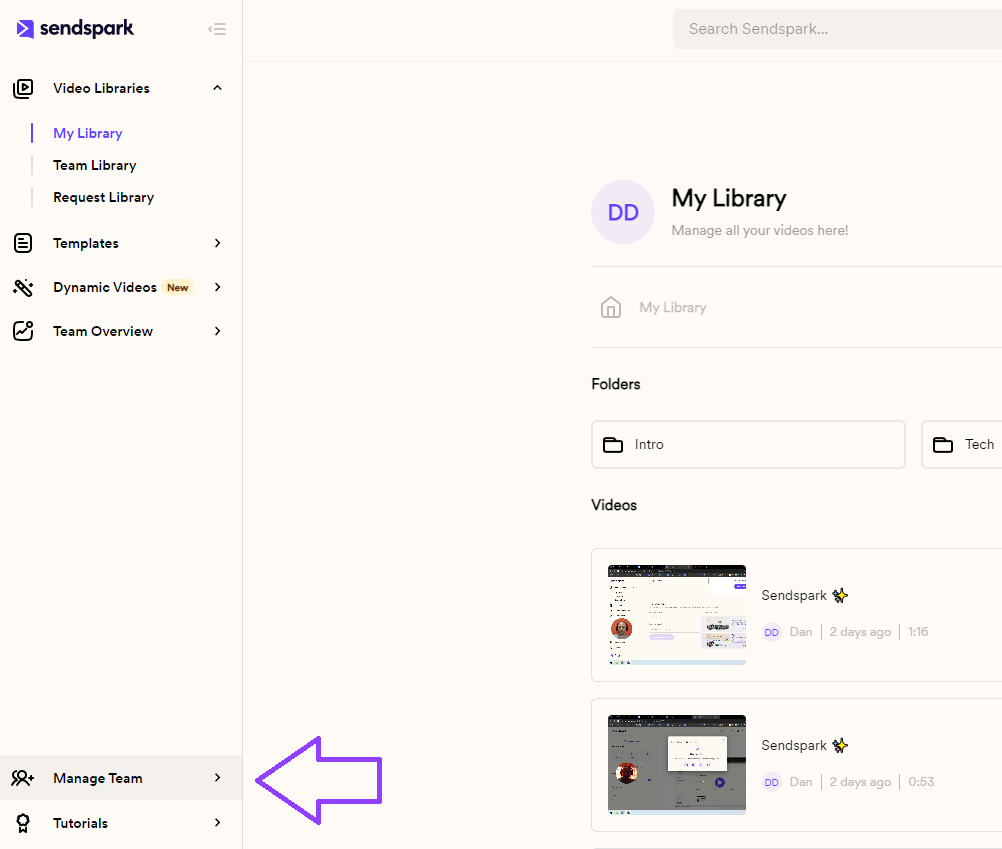
Task: Click the Videos heading
Action: pos(614,505)
